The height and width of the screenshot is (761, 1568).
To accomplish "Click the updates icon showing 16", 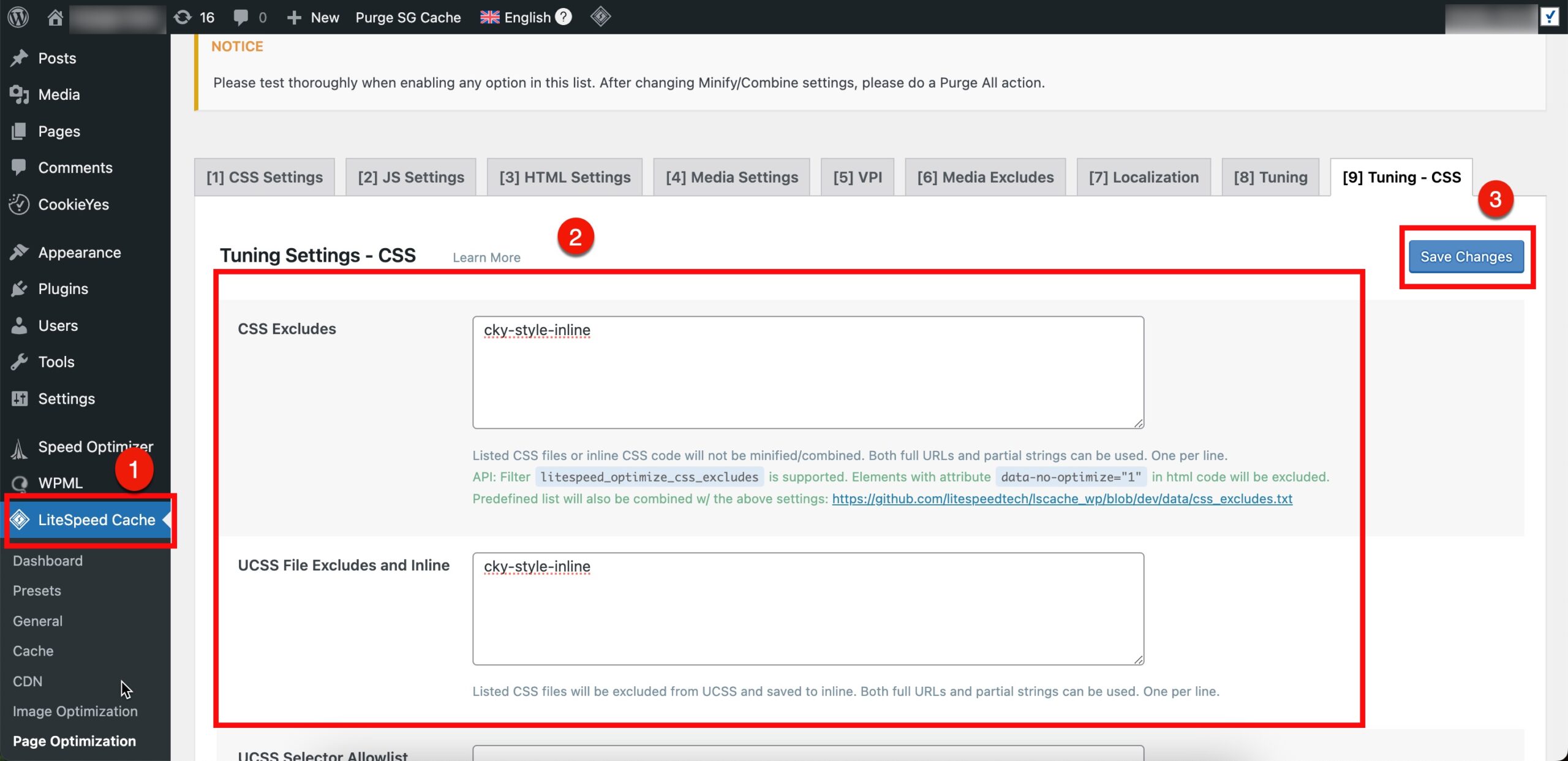I will pyautogui.click(x=183, y=17).
